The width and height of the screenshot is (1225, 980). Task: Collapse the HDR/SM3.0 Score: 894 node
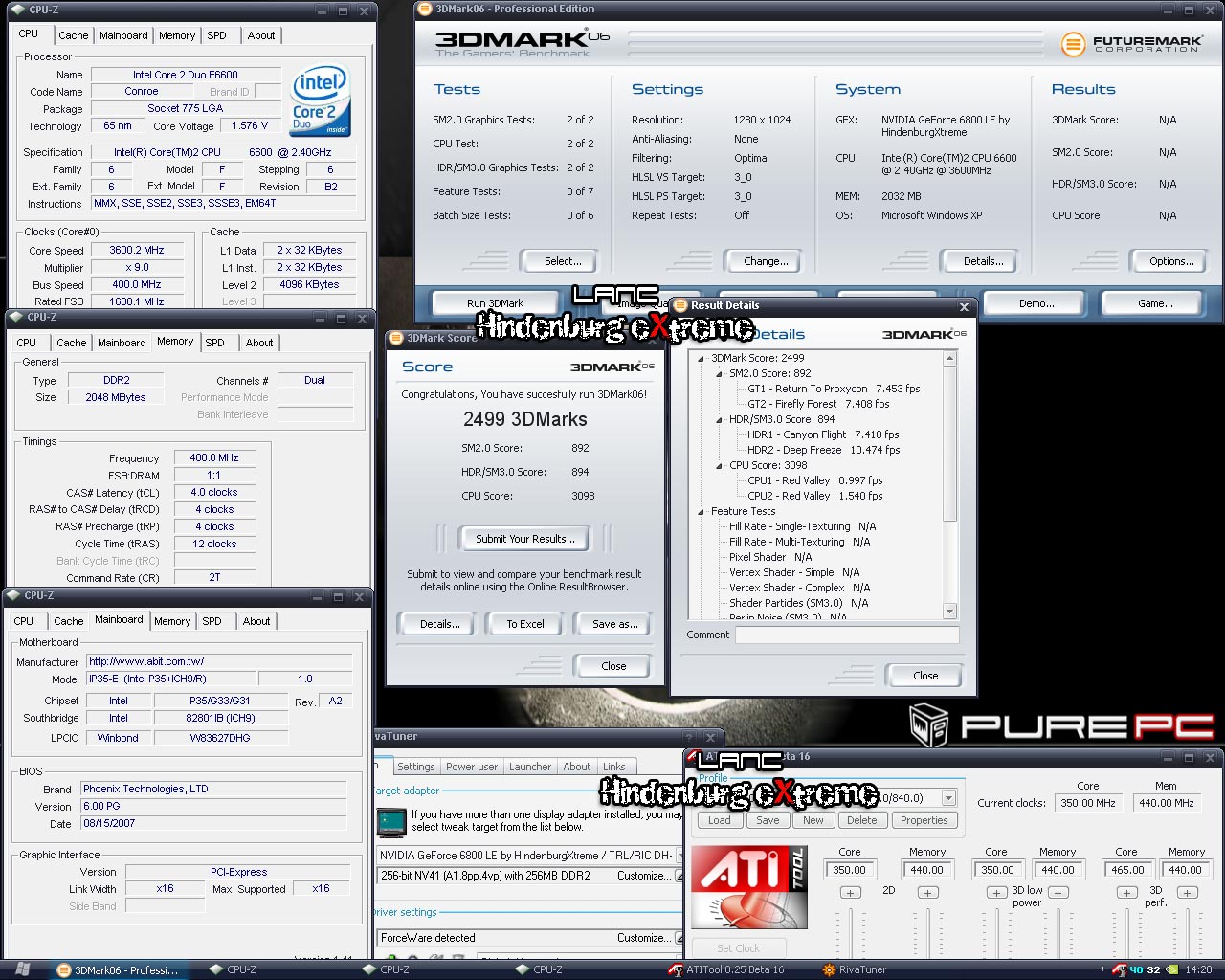click(x=720, y=420)
